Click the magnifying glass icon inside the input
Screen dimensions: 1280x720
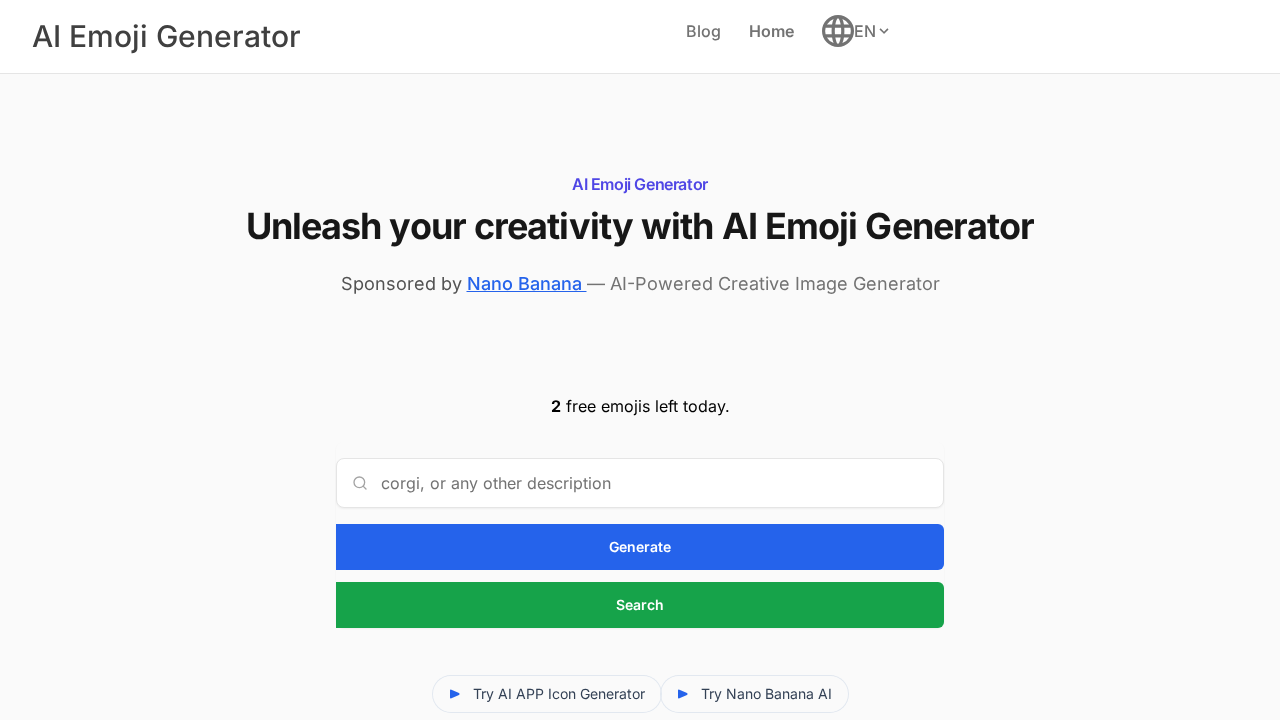coord(360,483)
